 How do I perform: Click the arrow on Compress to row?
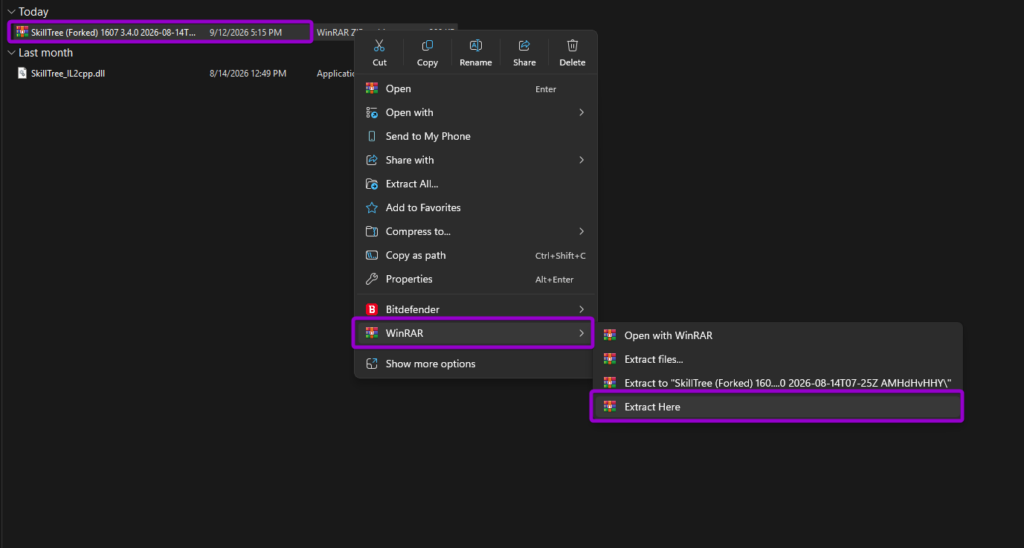(x=581, y=231)
